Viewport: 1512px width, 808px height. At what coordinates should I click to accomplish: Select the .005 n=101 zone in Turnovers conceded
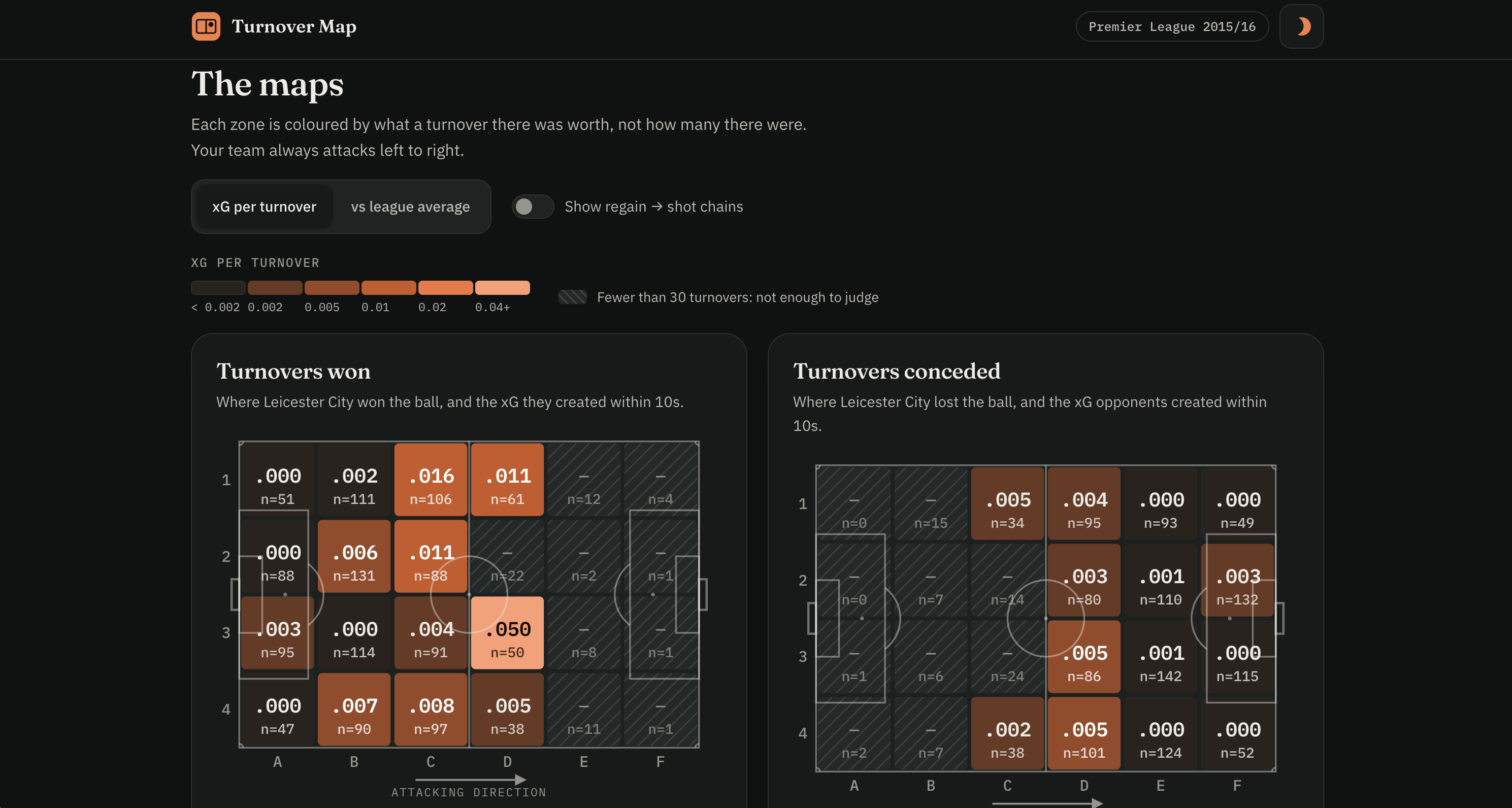click(x=1084, y=733)
